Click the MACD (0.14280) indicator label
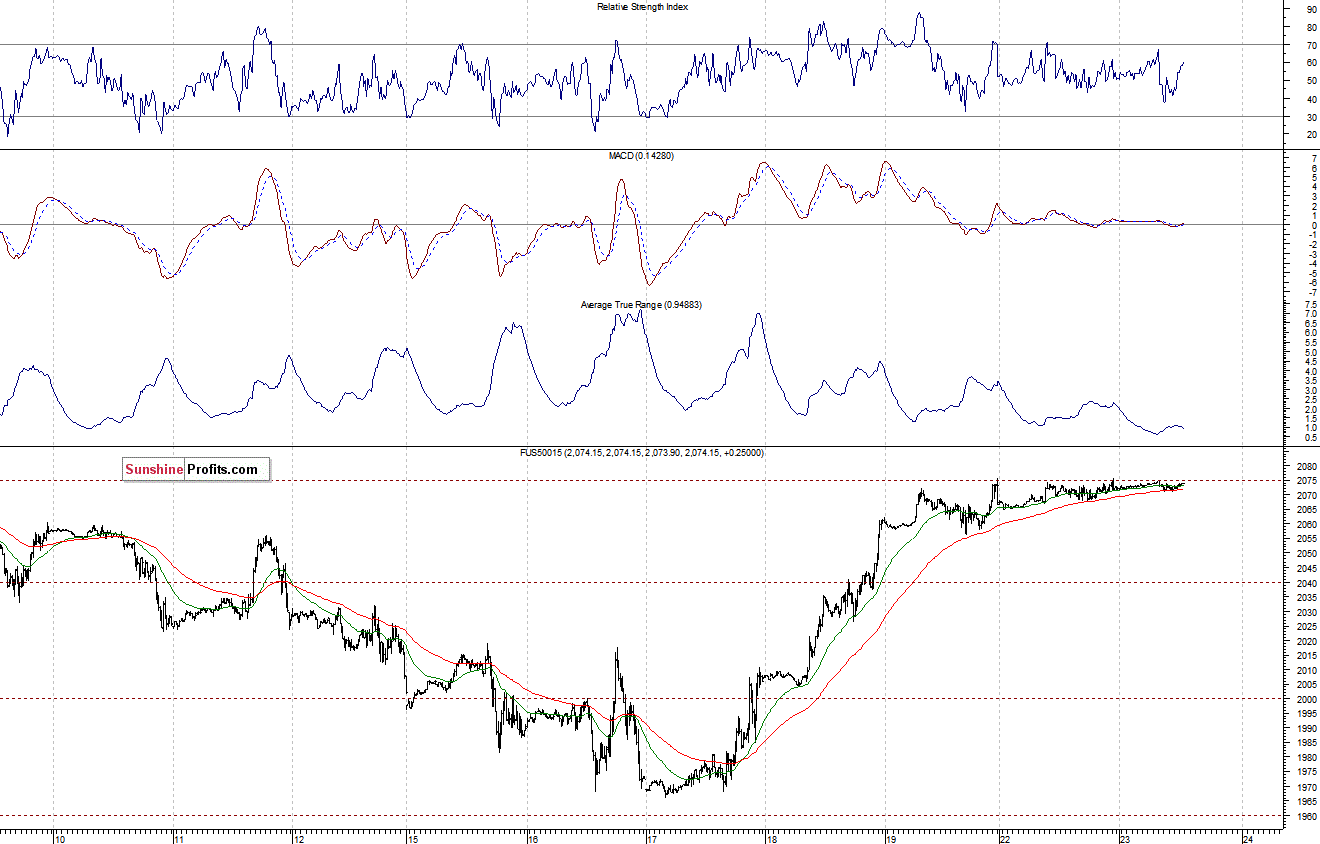The width and height of the screenshot is (1320, 844). (642, 155)
